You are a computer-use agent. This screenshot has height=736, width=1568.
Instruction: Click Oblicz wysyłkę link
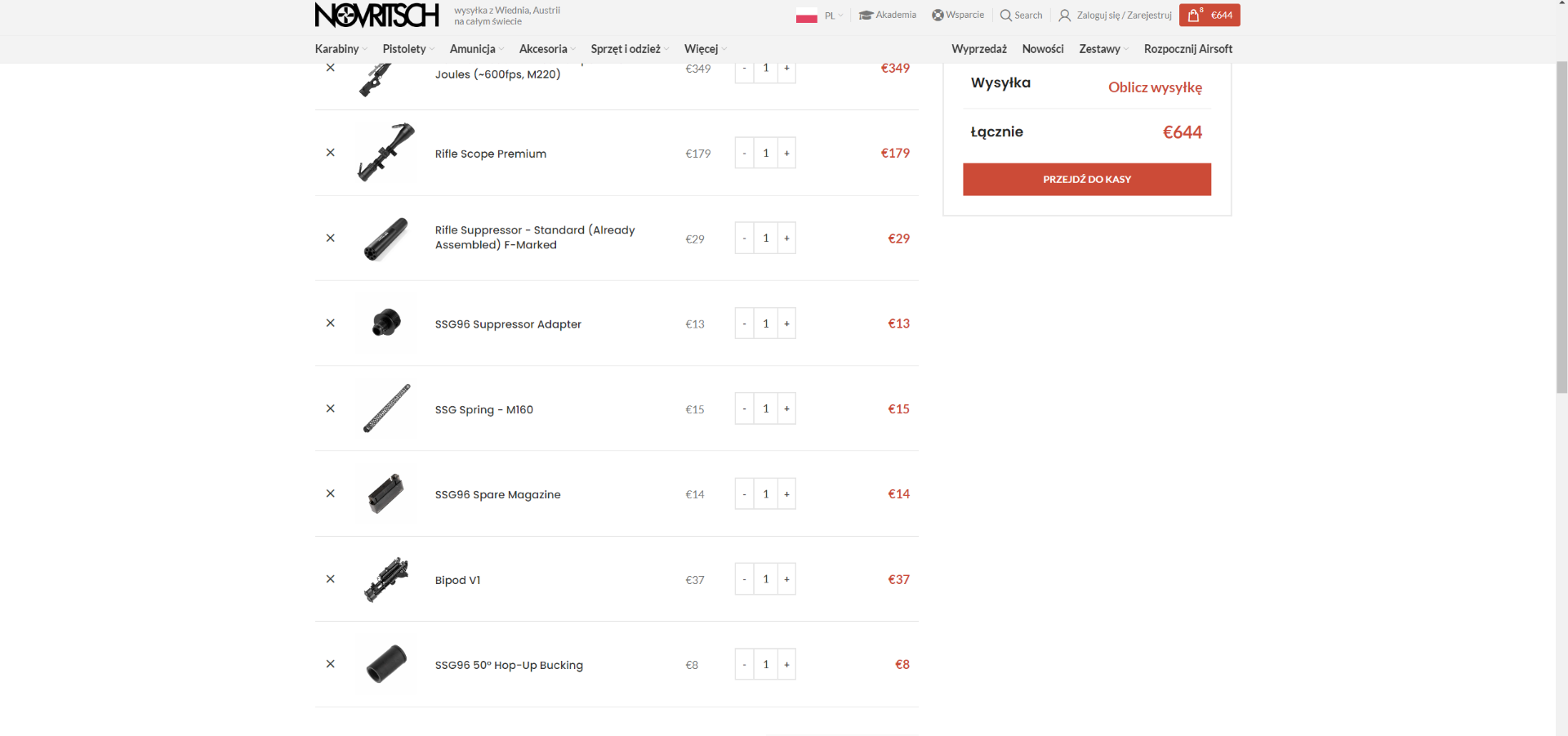pos(1154,87)
